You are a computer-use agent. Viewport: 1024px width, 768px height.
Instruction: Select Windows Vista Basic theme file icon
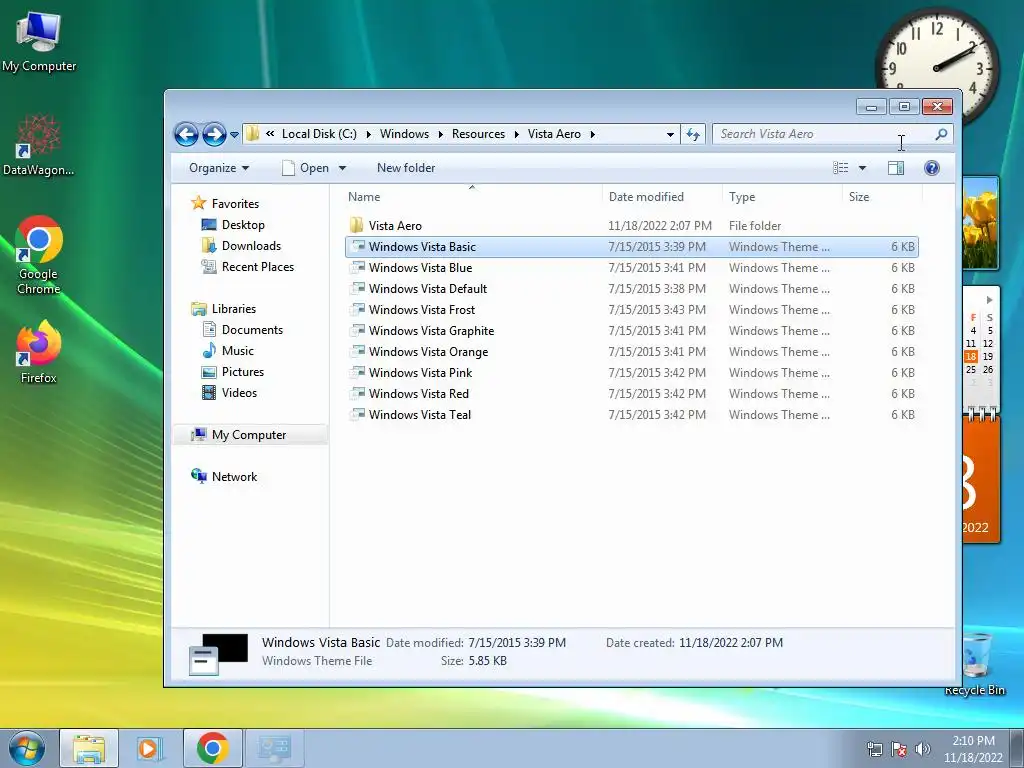click(357, 247)
